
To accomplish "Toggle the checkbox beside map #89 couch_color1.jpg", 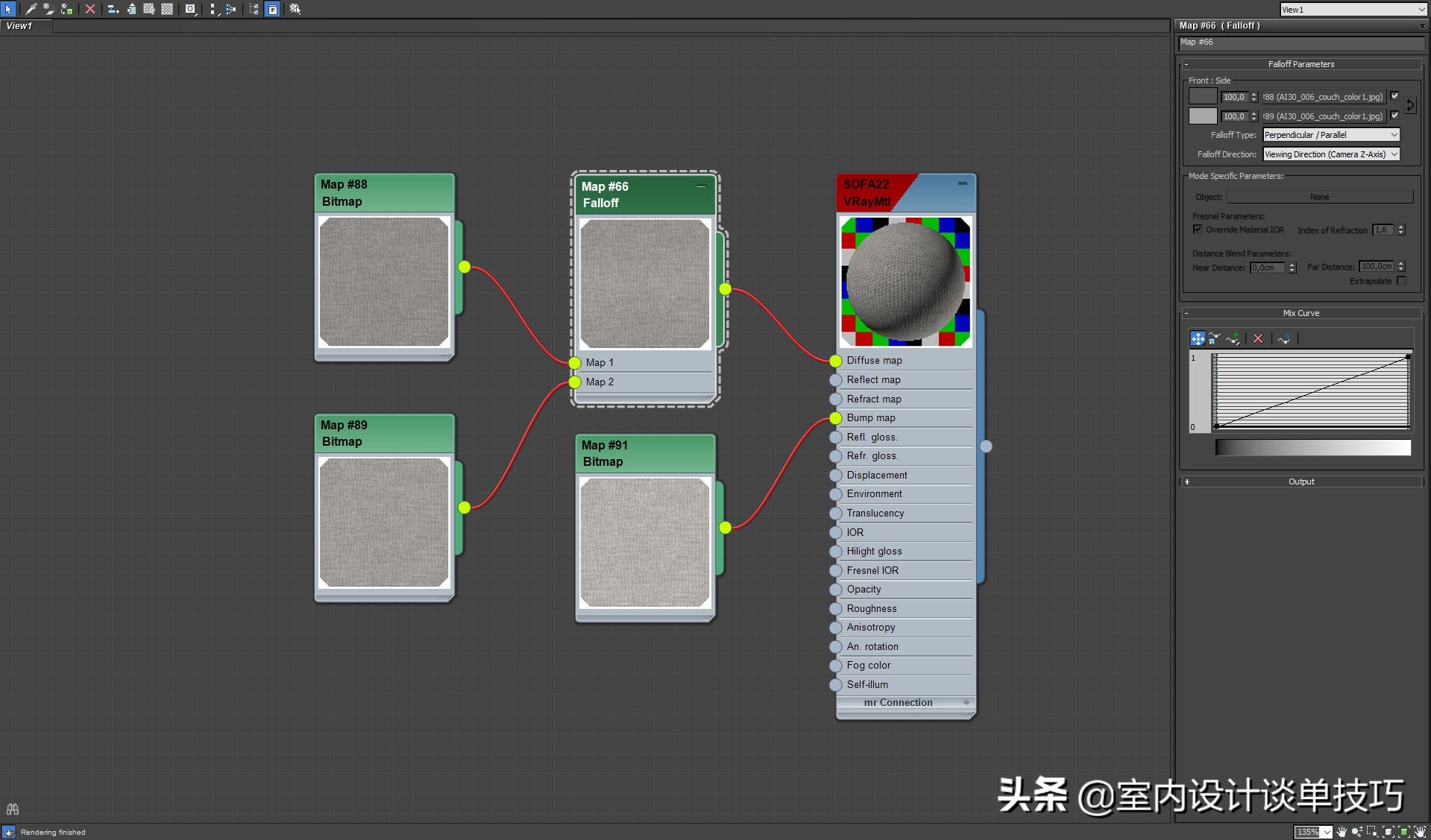I will point(1394,116).
